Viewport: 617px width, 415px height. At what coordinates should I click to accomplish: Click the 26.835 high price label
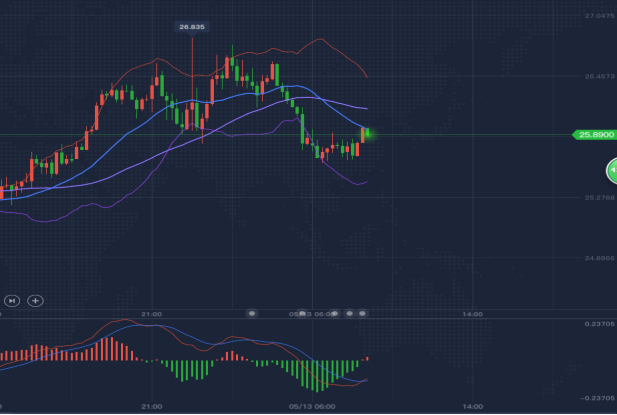(192, 27)
